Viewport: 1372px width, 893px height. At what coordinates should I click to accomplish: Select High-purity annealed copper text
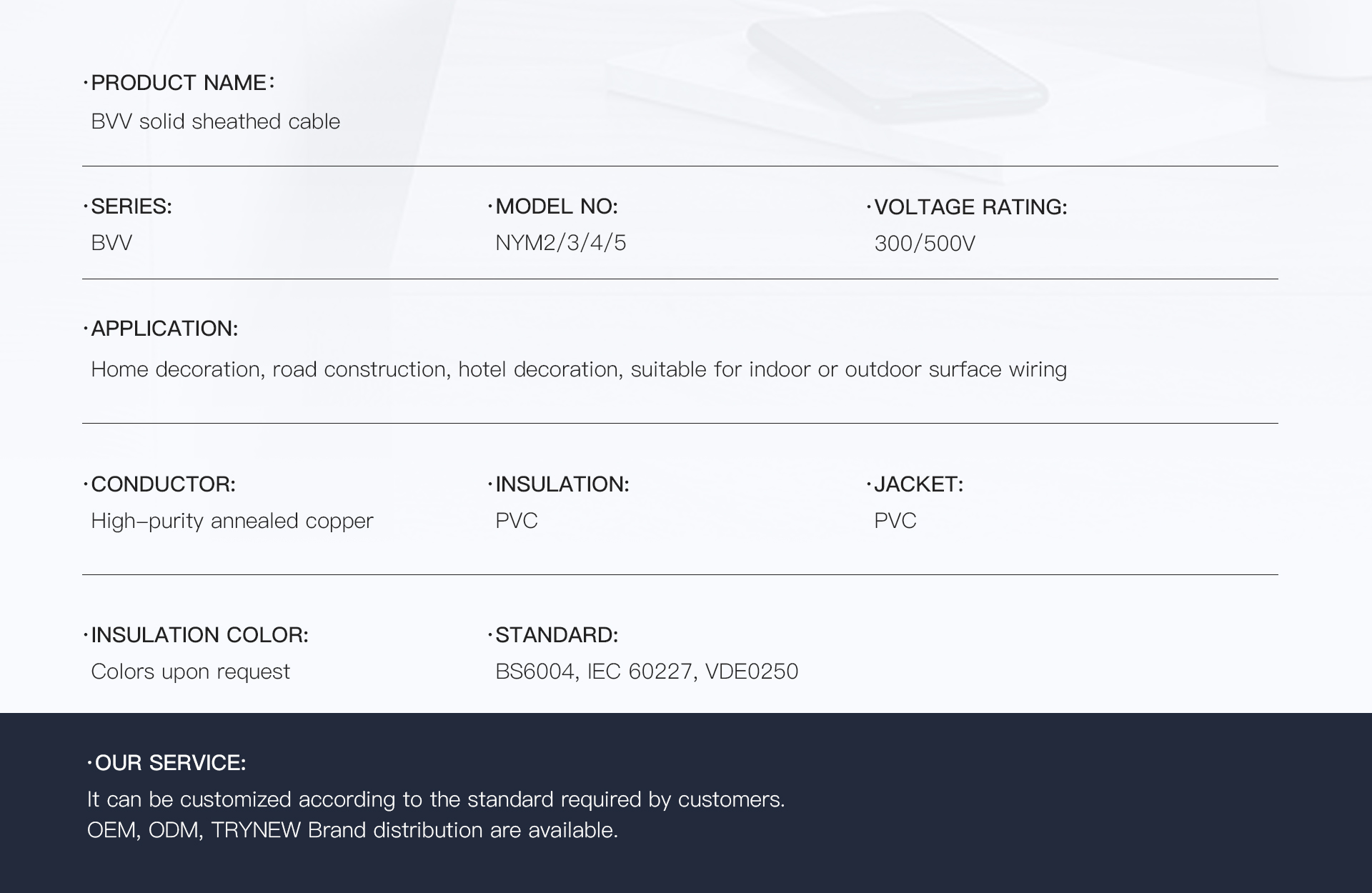(x=232, y=521)
